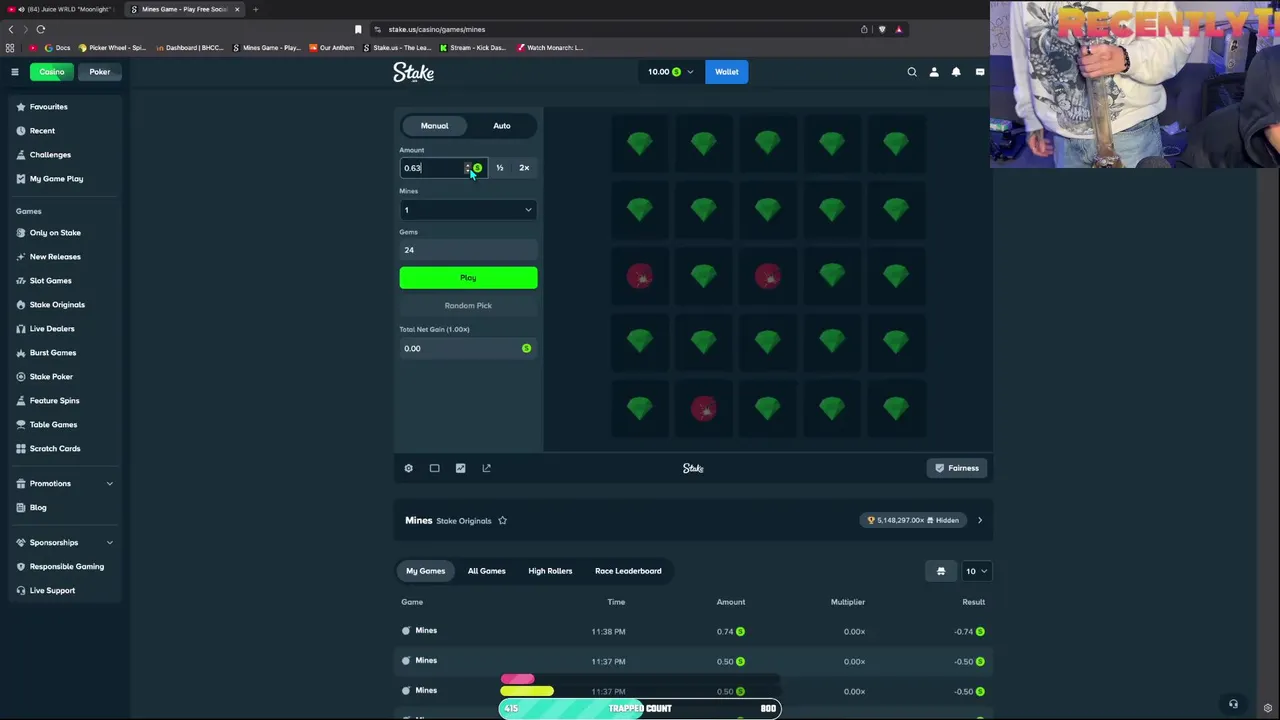
Task: Open the notifications bell
Action: pos(956,72)
